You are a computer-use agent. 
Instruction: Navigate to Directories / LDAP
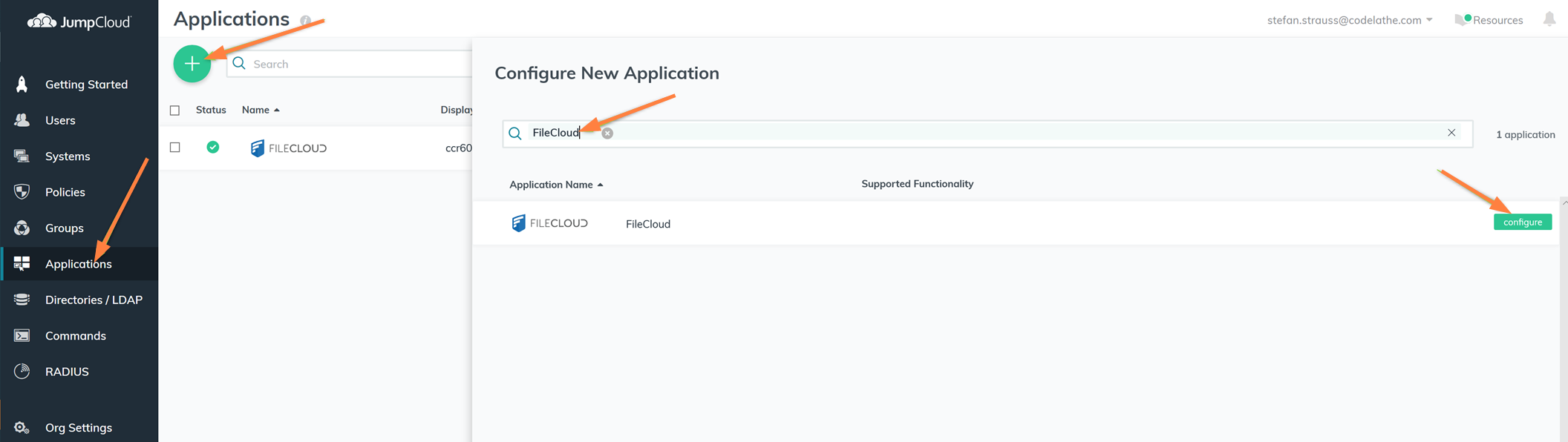(x=94, y=300)
